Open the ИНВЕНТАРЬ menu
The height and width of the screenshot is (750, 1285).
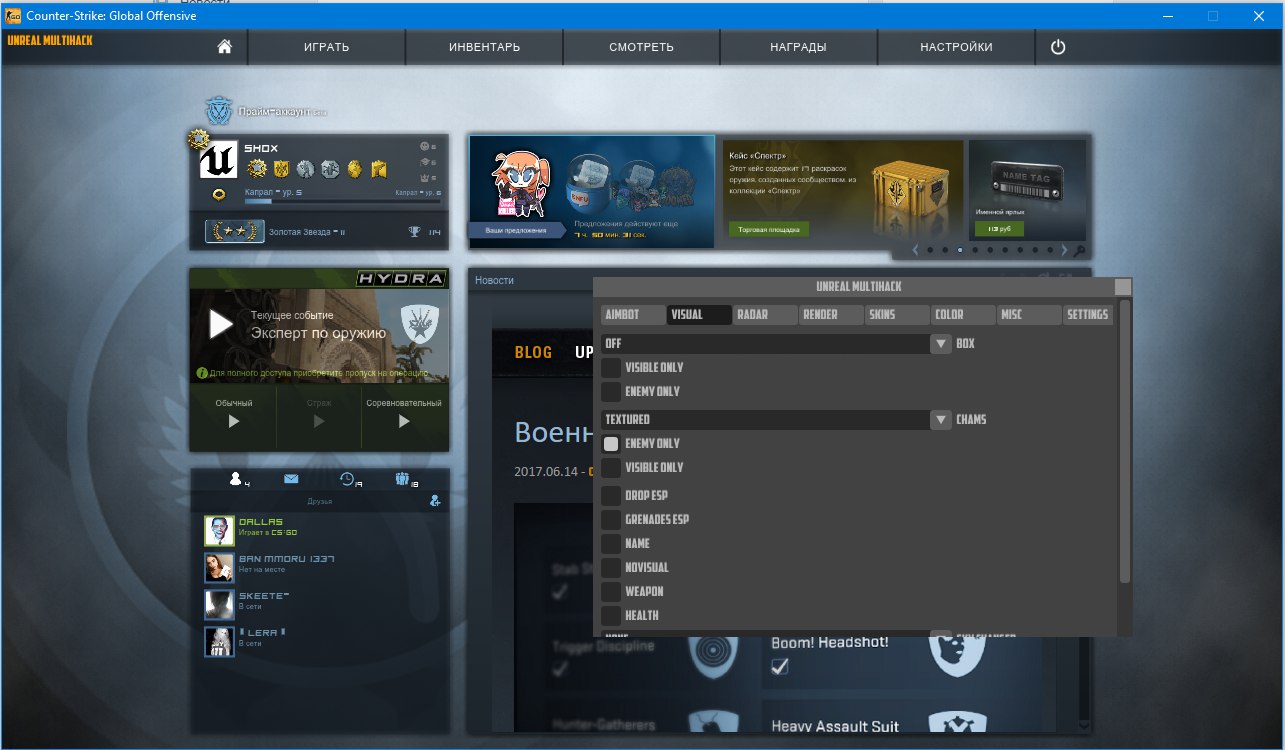pyautogui.click(x=484, y=47)
